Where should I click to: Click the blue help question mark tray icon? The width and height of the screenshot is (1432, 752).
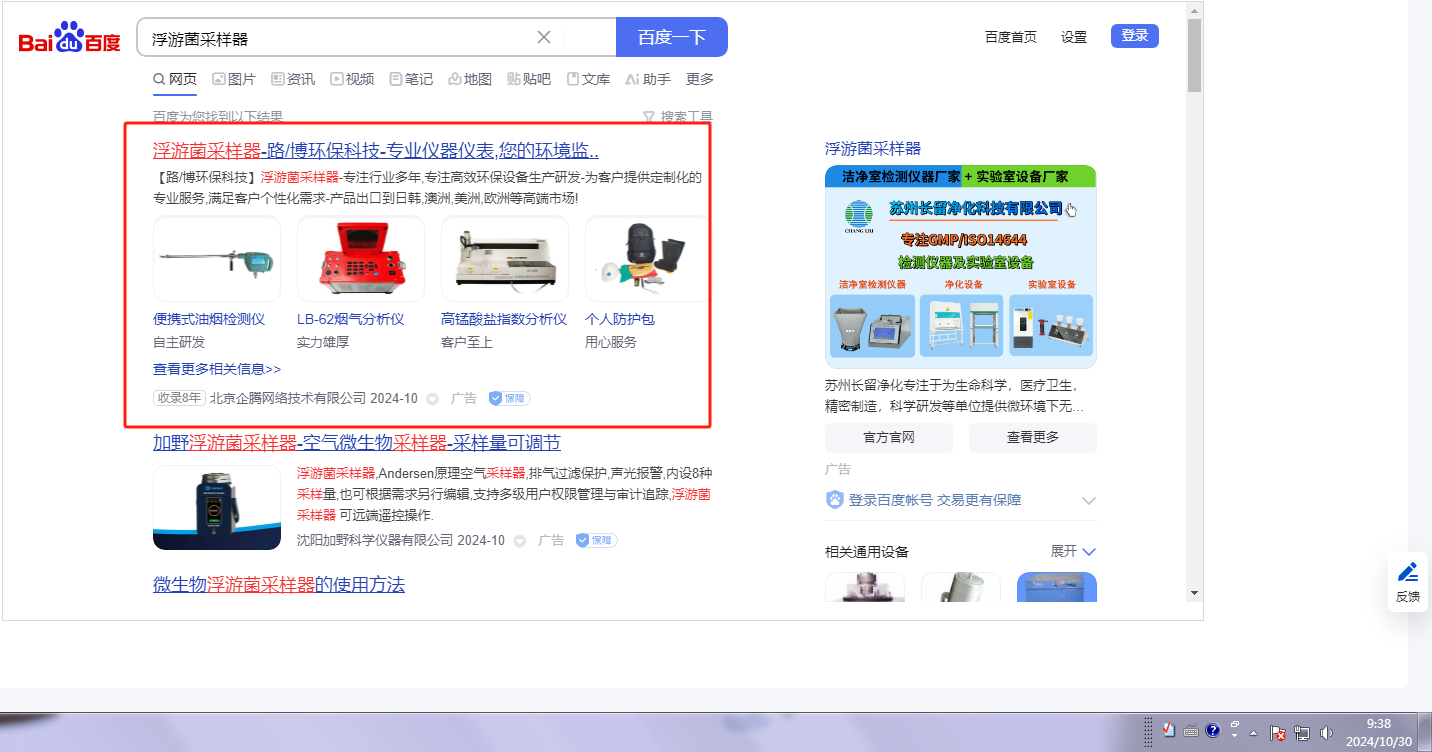[x=1212, y=731]
